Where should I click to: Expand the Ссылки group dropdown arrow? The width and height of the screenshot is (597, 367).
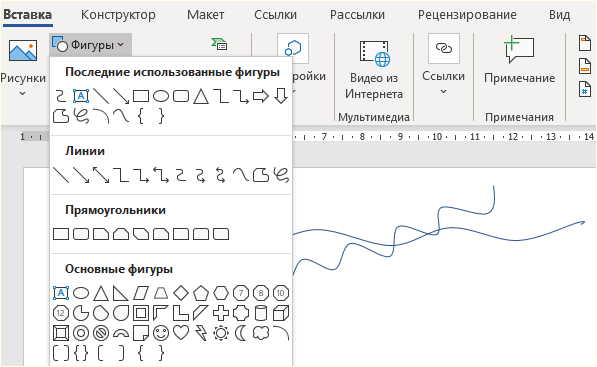pos(443,92)
